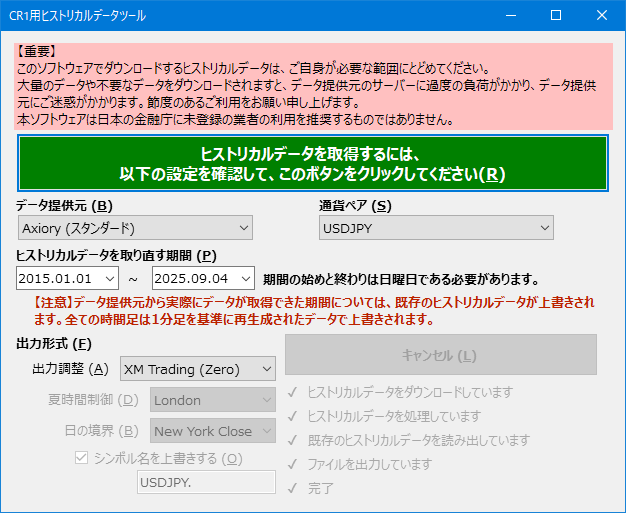Close the CR1用ヒストリカルデータツール window

pos(602,15)
